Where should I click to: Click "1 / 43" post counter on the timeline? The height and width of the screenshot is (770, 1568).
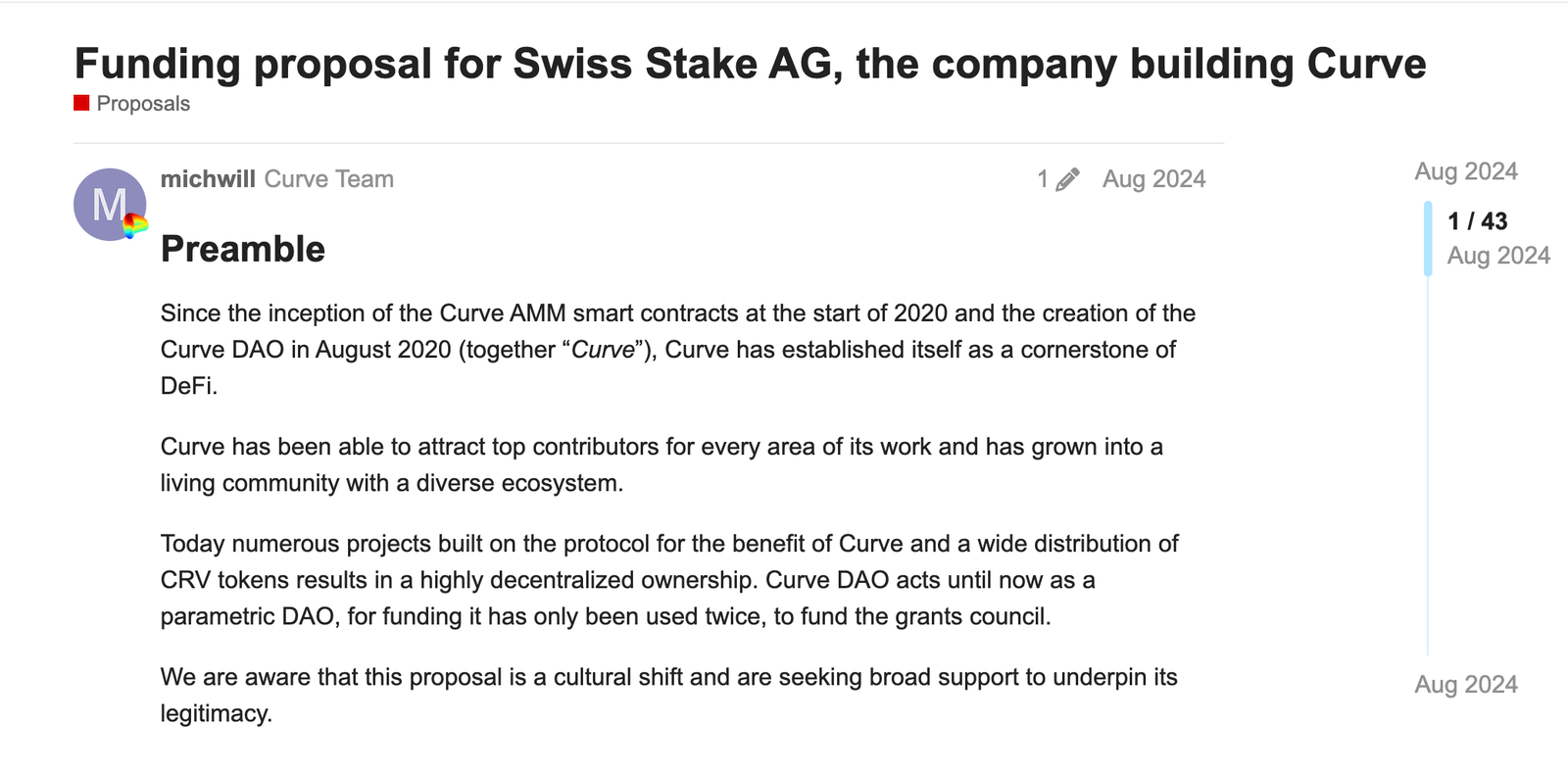tap(1478, 220)
